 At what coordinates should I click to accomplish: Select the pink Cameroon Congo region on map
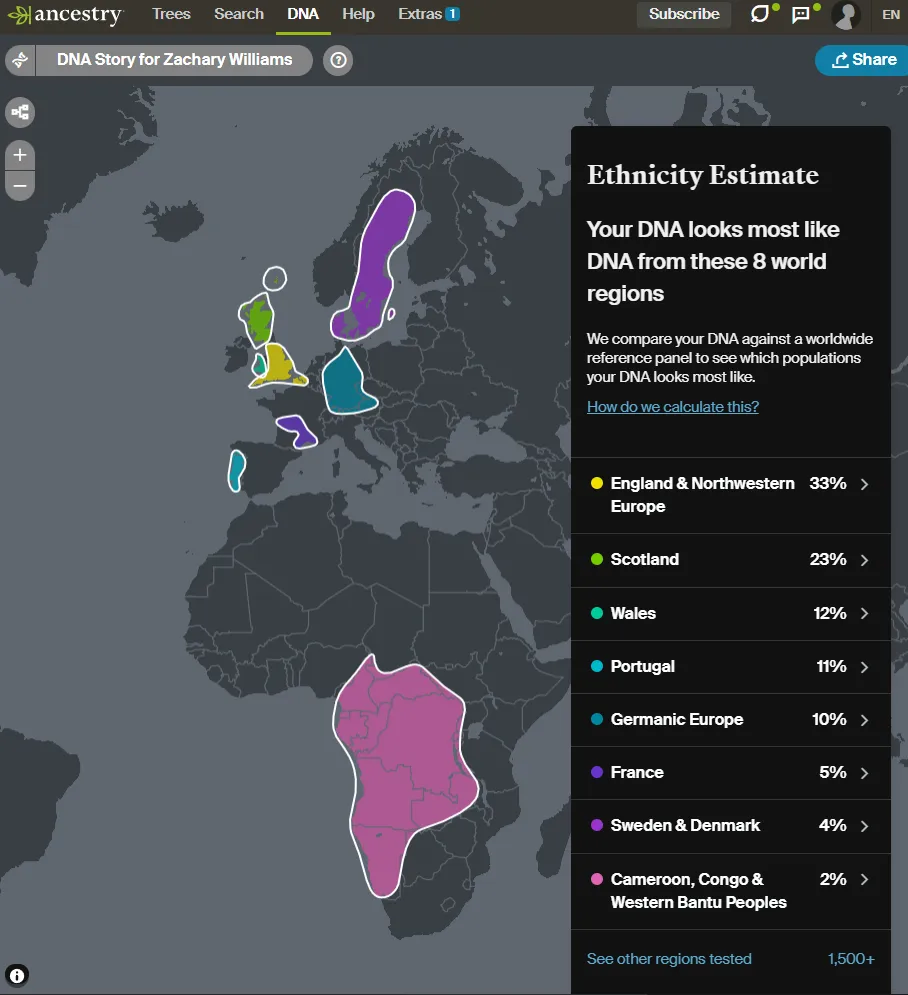406,761
